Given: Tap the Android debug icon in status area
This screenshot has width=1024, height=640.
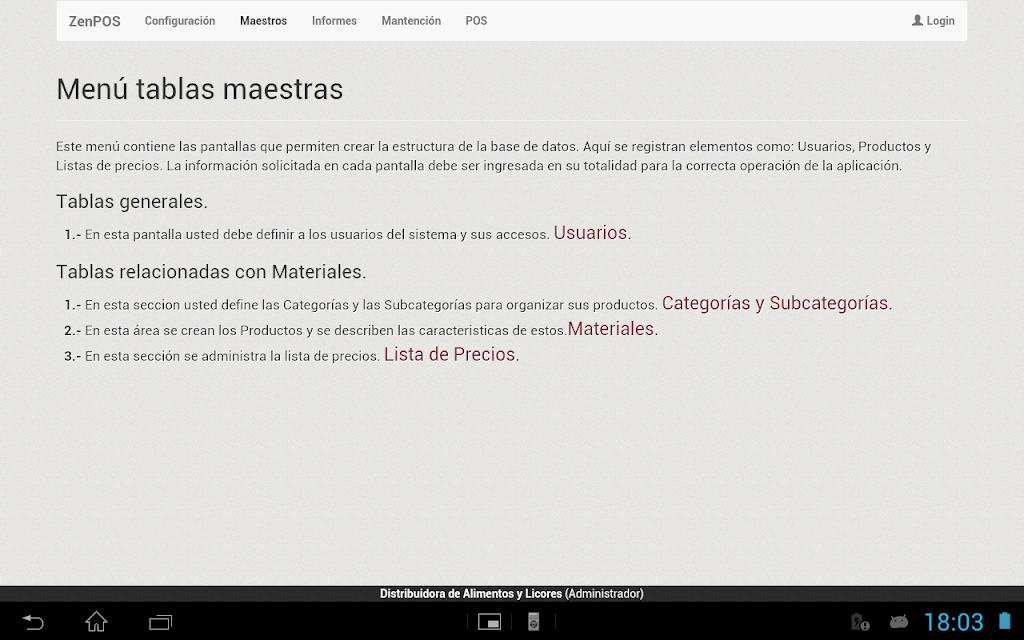Looking at the screenshot, I should pos(899,622).
